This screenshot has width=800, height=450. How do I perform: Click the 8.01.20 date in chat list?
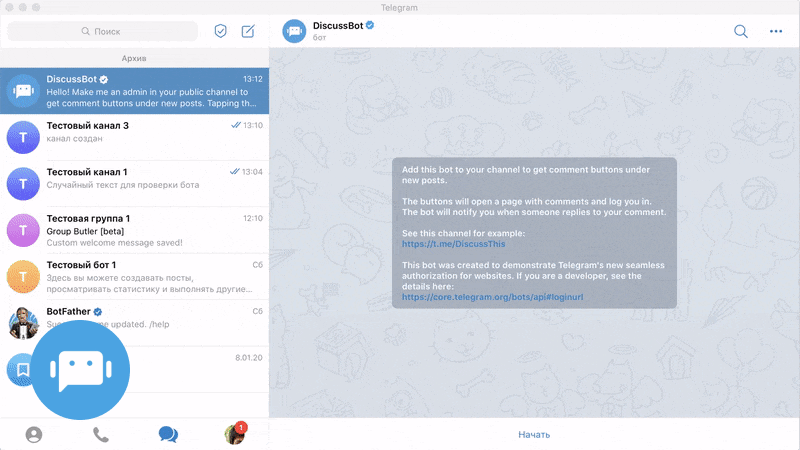tap(249, 358)
